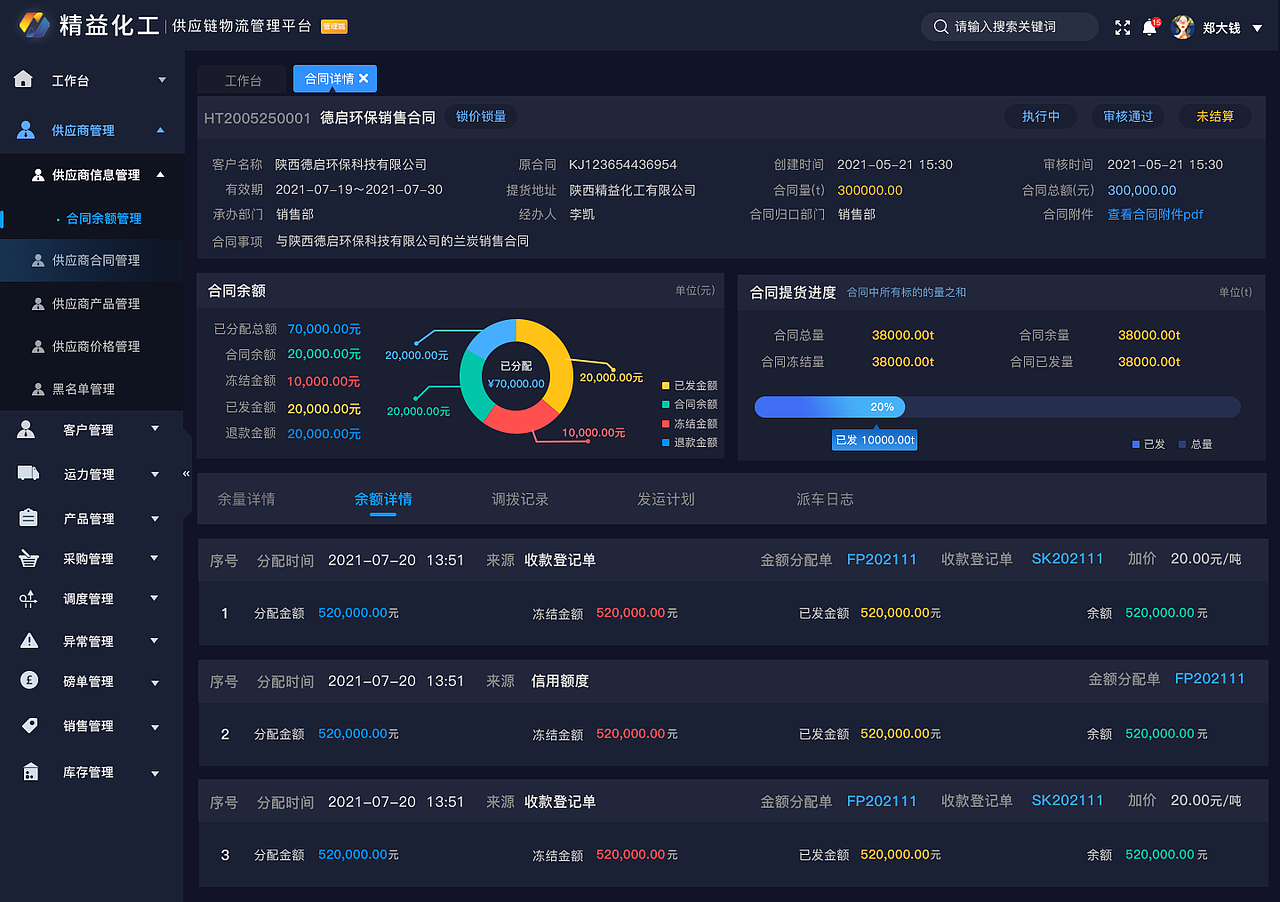Open the notification bell with badge
1280x902 pixels.
point(1149,27)
